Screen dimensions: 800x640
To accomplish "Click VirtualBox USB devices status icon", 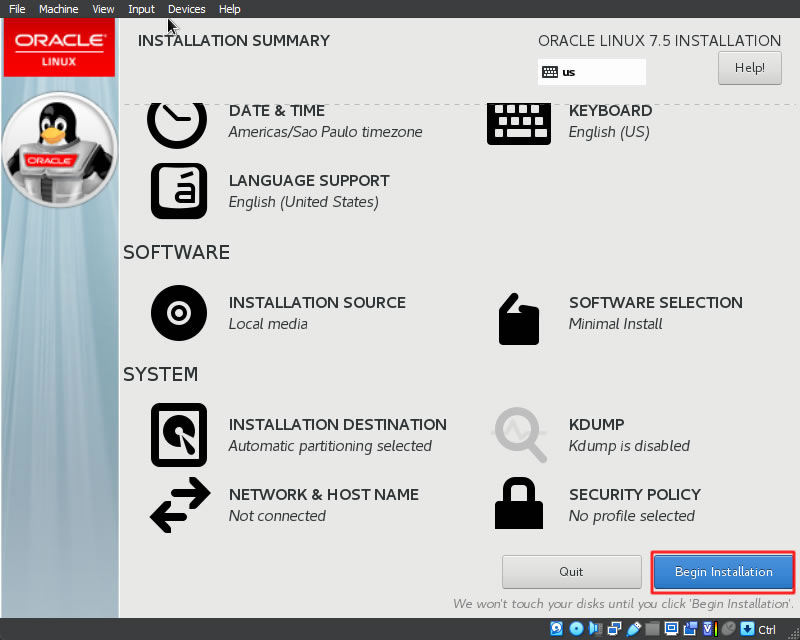I will pos(634,629).
